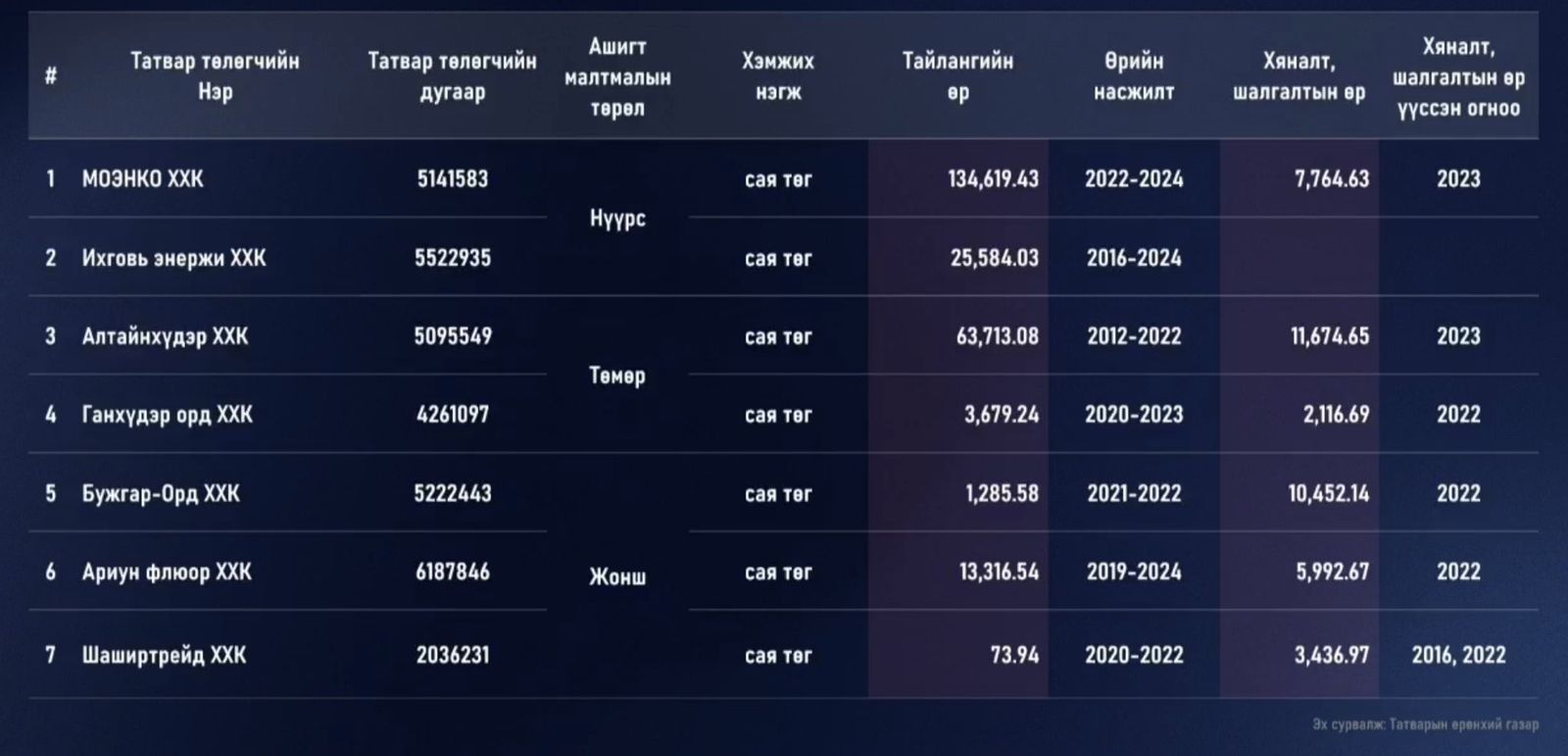The height and width of the screenshot is (756, 1568).
Task: Select Ганхүдэр орд ХХК entry
Action: pyautogui.click(x=167, y=415)
